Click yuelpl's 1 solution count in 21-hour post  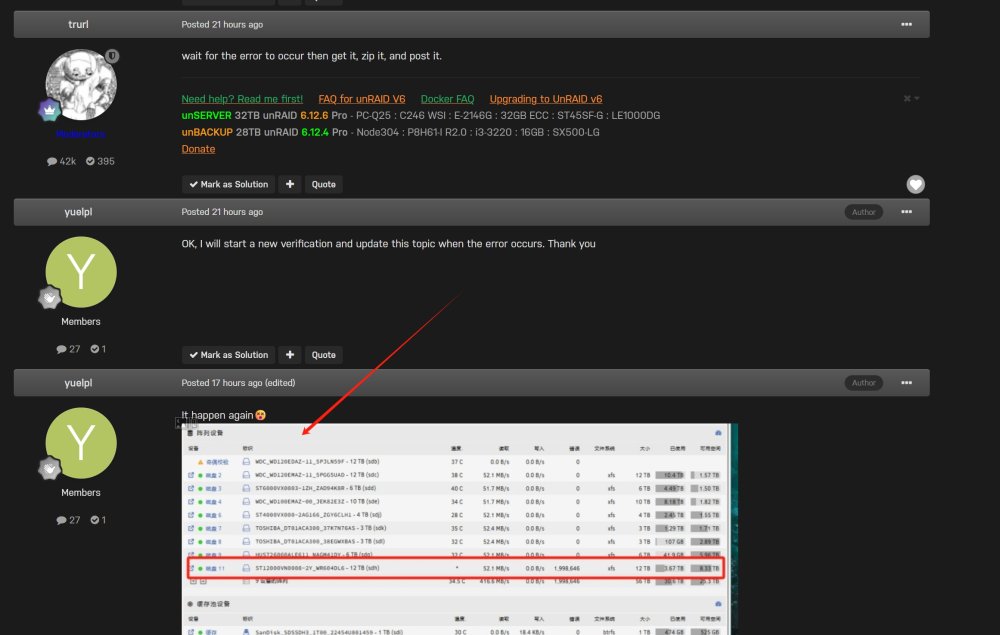click(x=98, y=349)
